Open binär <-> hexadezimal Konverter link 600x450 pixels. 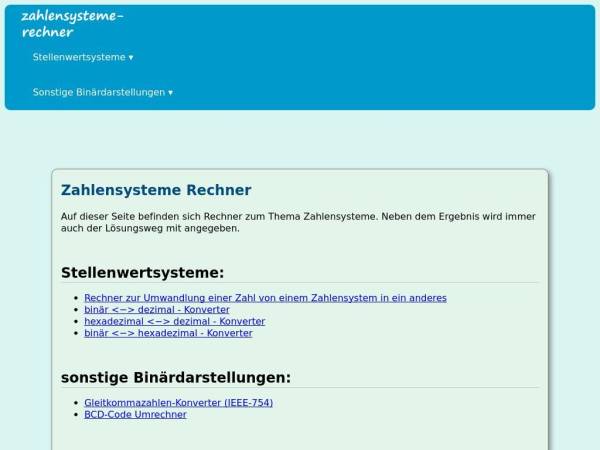click(x=168, y=333)
